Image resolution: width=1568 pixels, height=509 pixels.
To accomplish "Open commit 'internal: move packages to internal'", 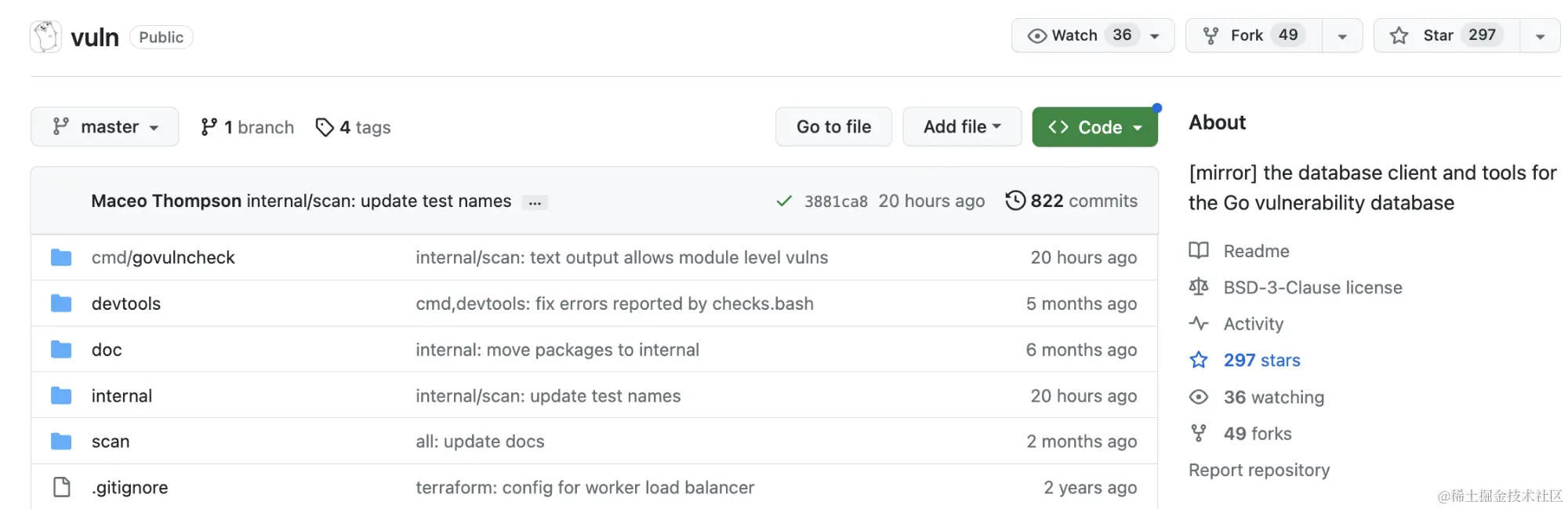I will pos(557,350).
